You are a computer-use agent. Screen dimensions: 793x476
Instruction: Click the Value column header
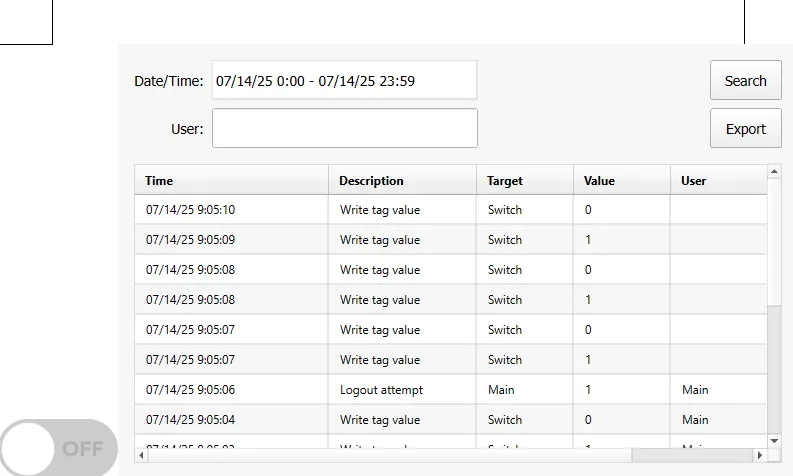tap(620, 181)
